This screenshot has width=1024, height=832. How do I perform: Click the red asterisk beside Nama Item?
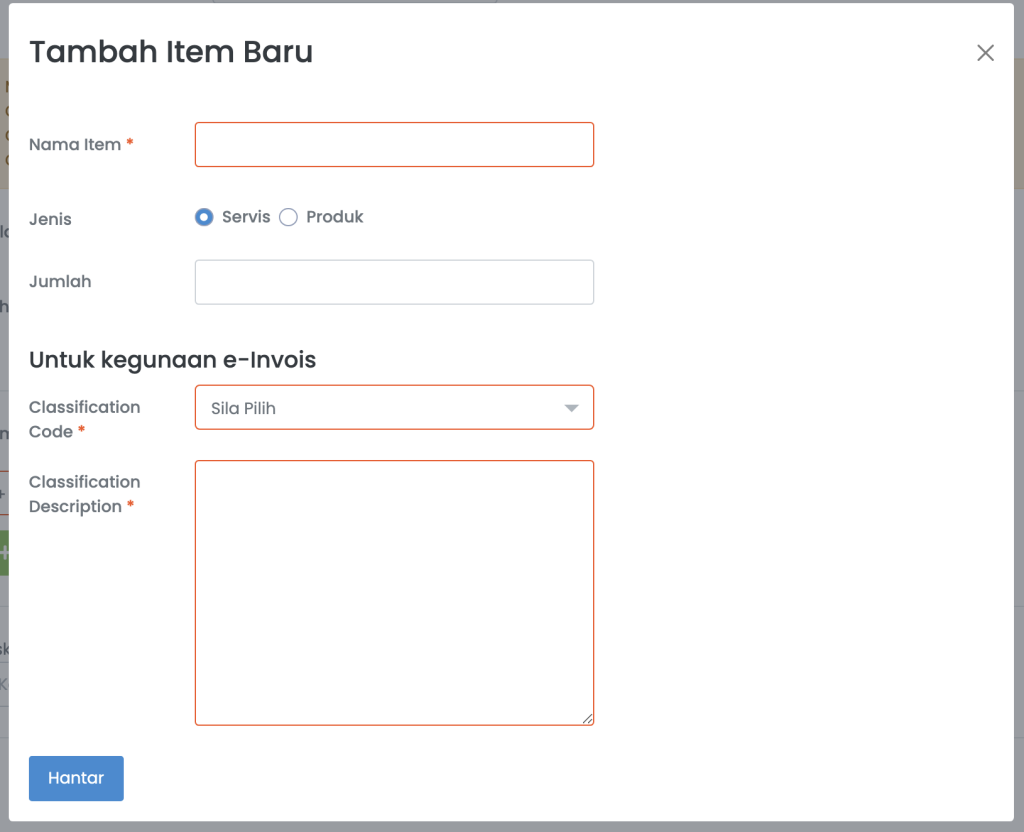click(130, 144)
